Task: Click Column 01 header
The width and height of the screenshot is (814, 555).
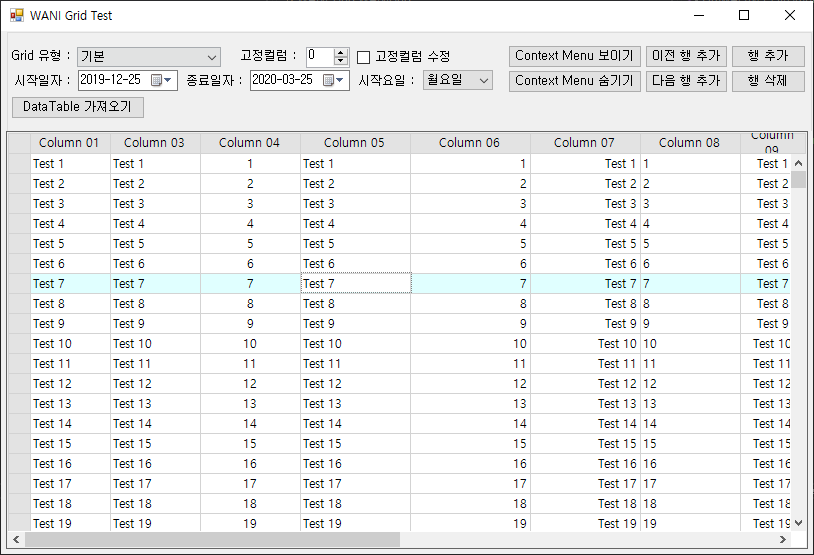Action: 70,143
